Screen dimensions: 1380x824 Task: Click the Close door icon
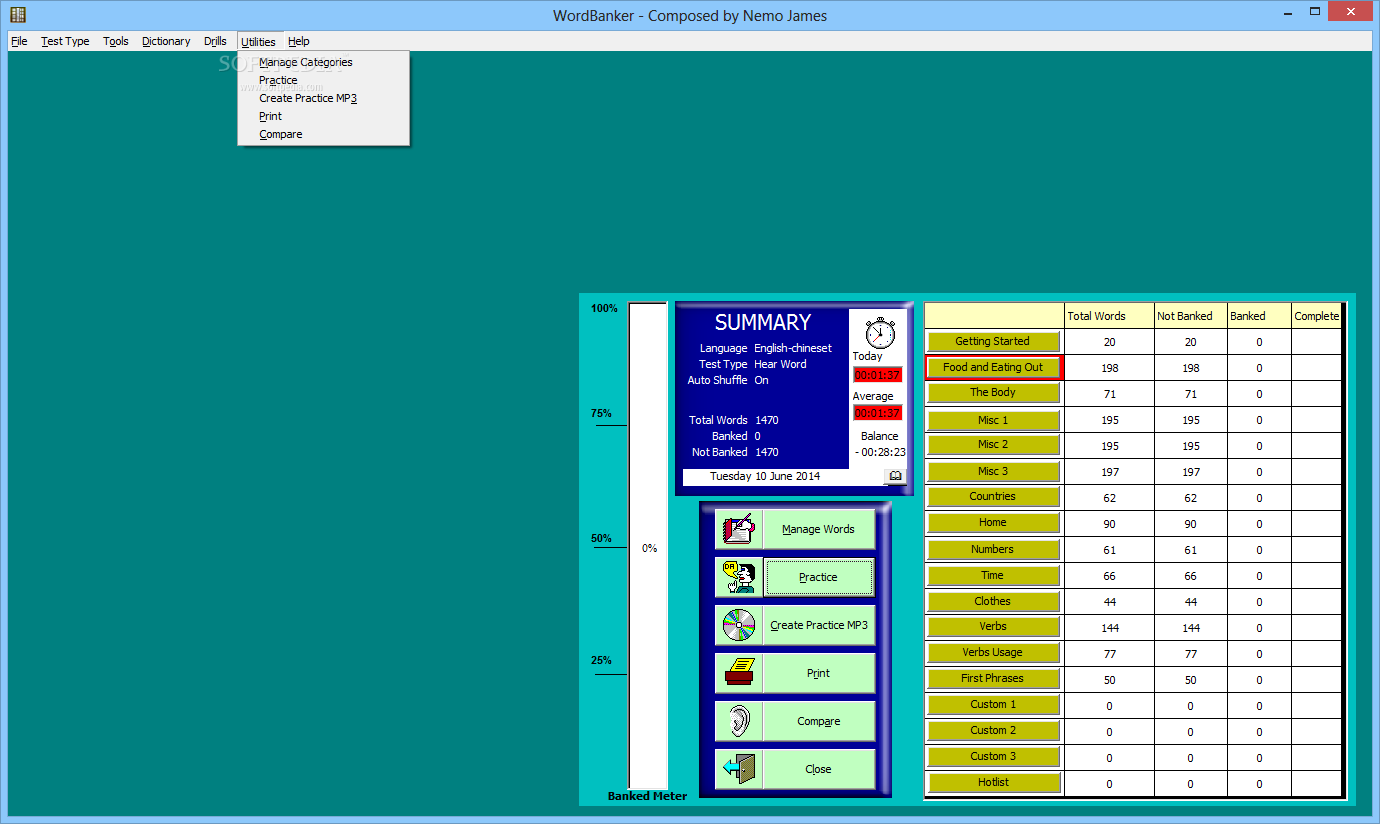[739, 769]
